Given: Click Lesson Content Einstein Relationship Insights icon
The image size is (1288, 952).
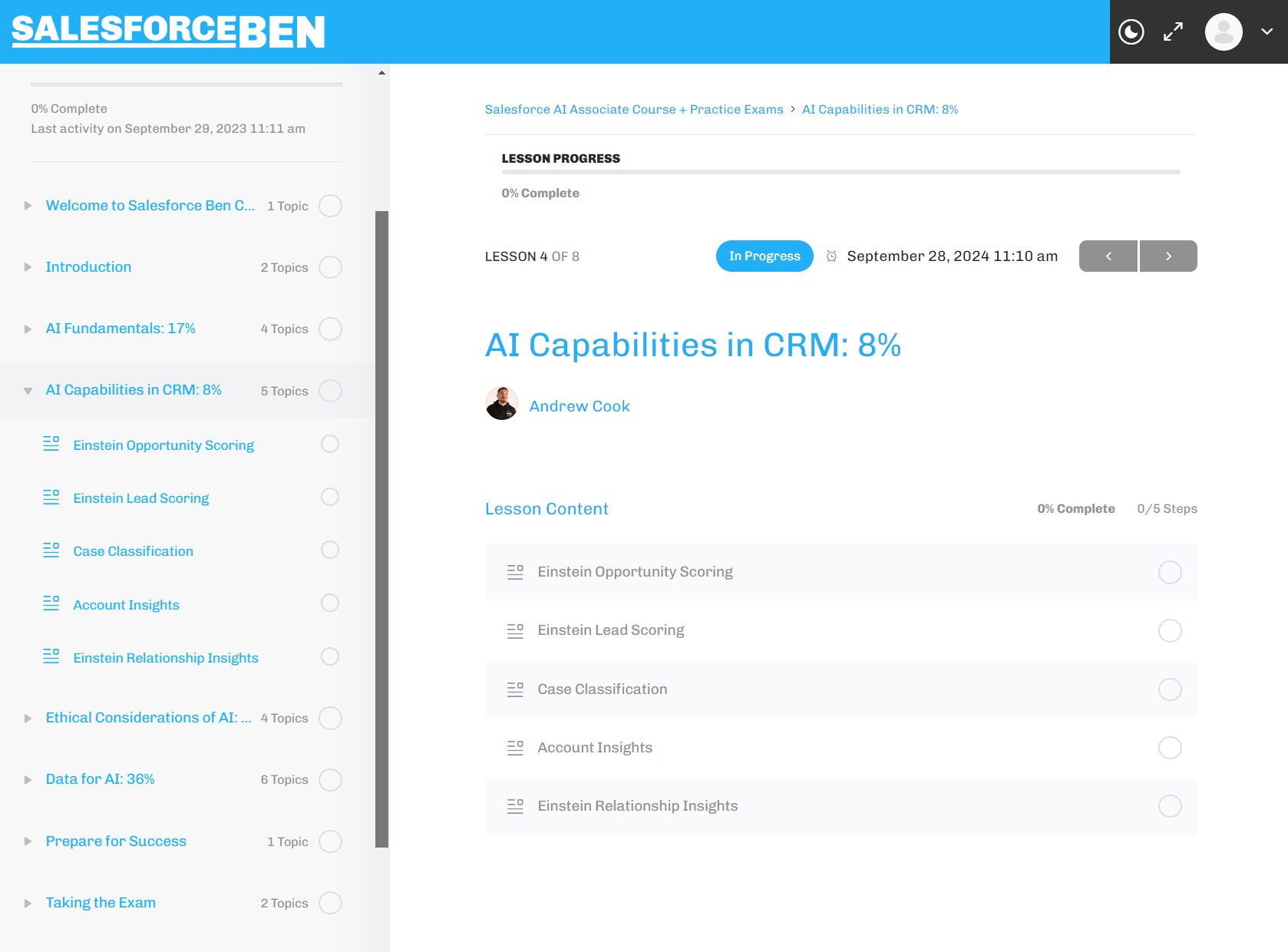Looking at the screenshot, I should [x=516, y=806].
